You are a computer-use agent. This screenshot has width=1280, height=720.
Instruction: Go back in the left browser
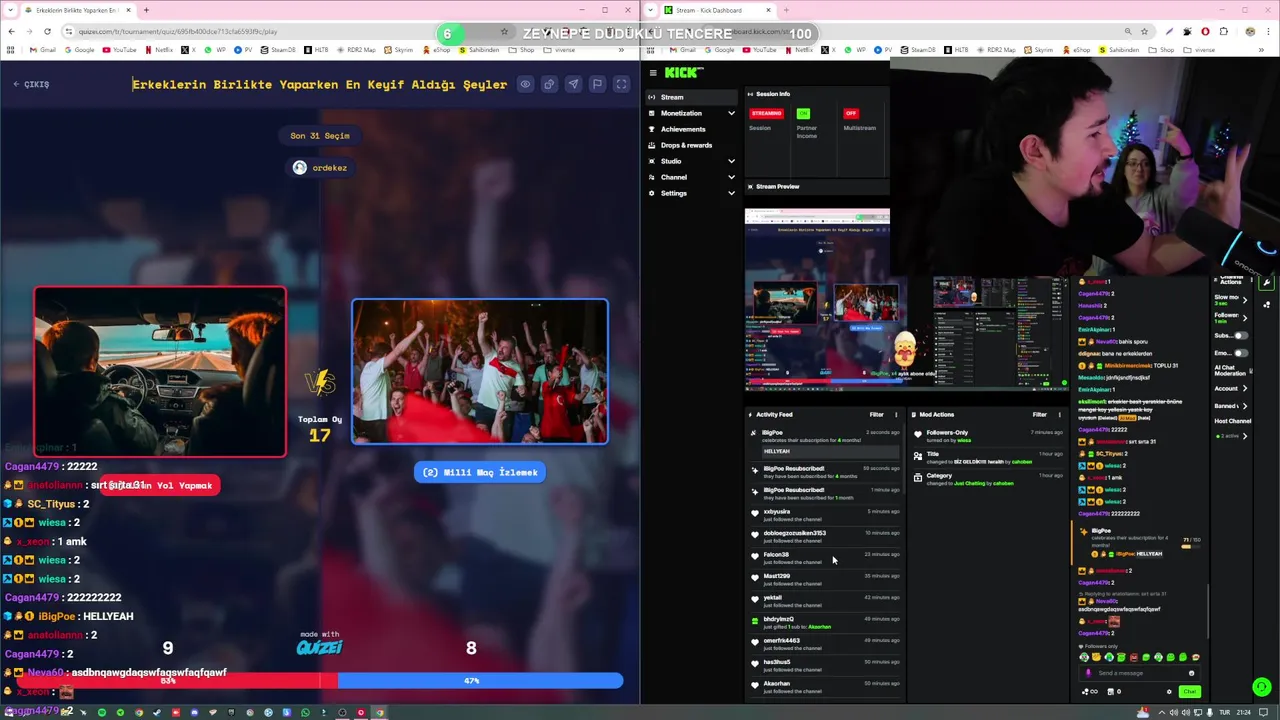11,32
